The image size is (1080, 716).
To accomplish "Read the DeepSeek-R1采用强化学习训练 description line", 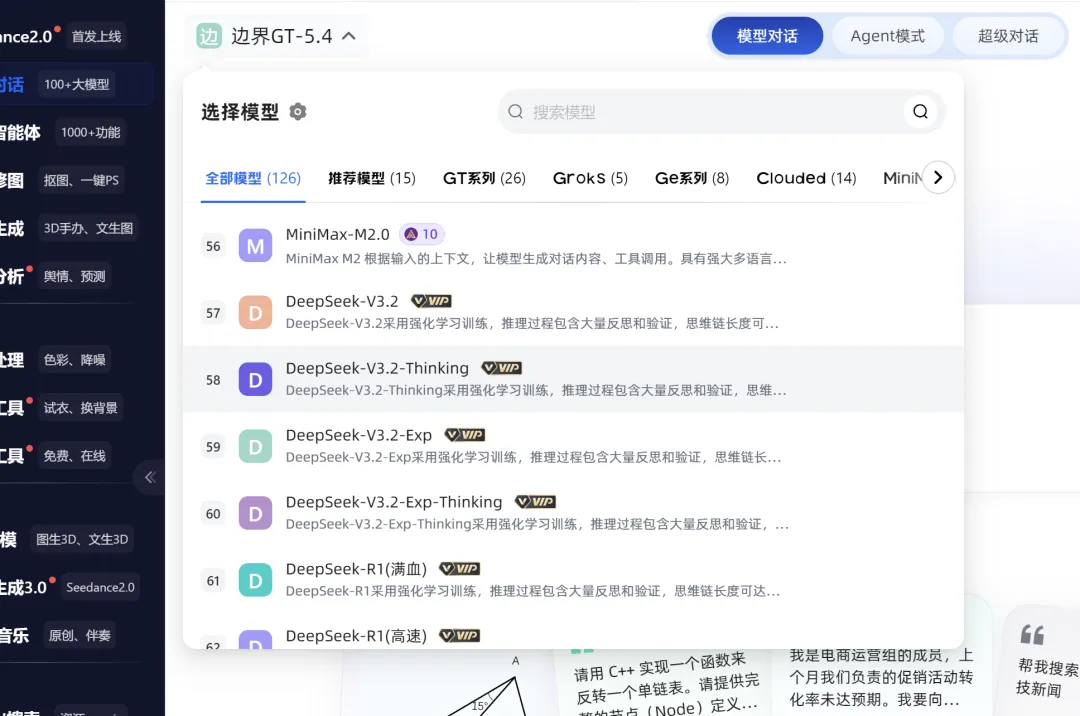I will (x=533, y=591).
